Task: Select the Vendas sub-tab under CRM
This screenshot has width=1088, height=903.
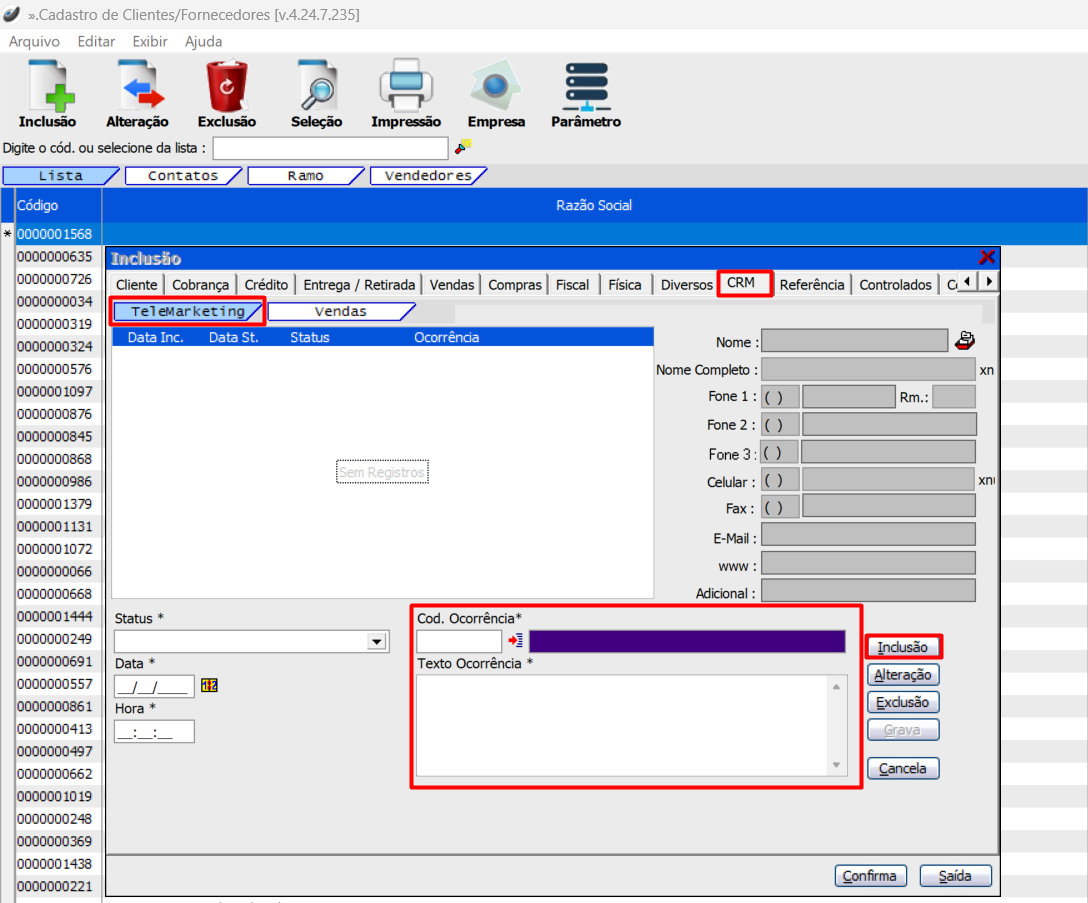Action: click(340, 312)
